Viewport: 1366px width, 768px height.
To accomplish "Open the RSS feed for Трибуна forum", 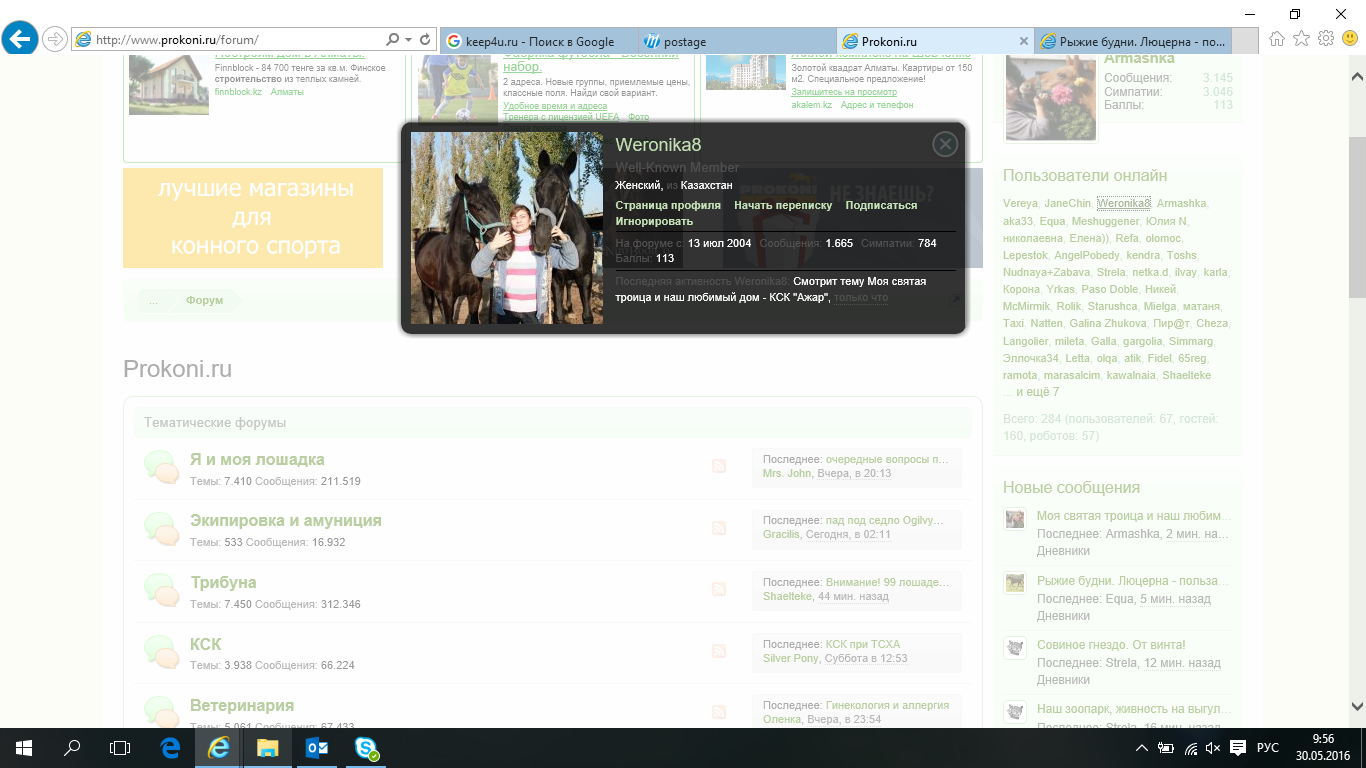I will point(718,590).
